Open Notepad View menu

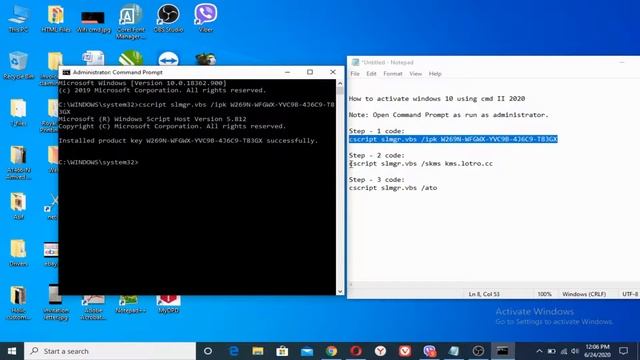[416, 74]
